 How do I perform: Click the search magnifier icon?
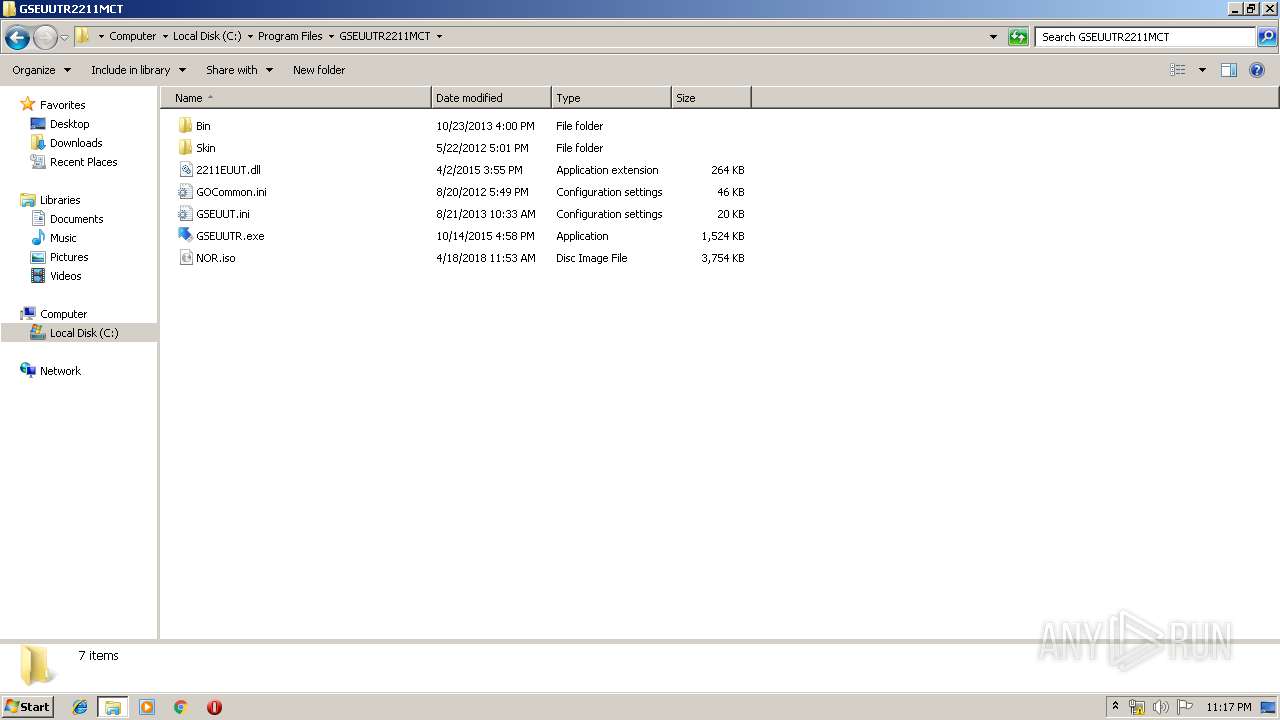click(x=1267, y=37)
